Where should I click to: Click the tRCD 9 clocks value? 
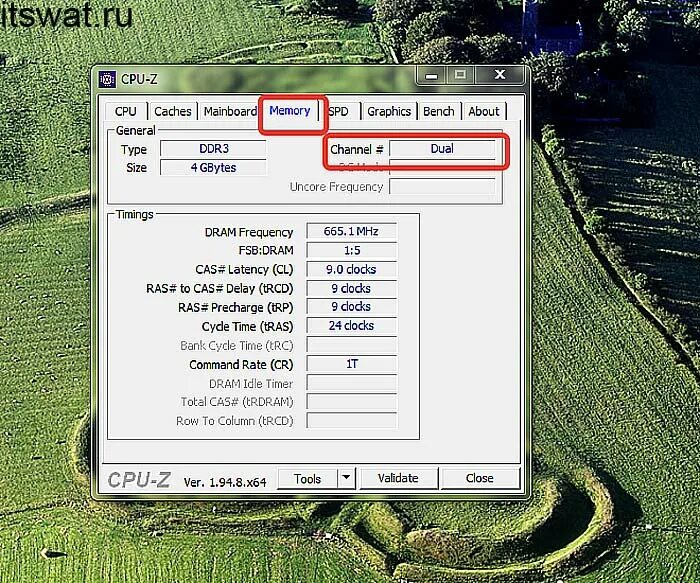(x=351, y=288)
